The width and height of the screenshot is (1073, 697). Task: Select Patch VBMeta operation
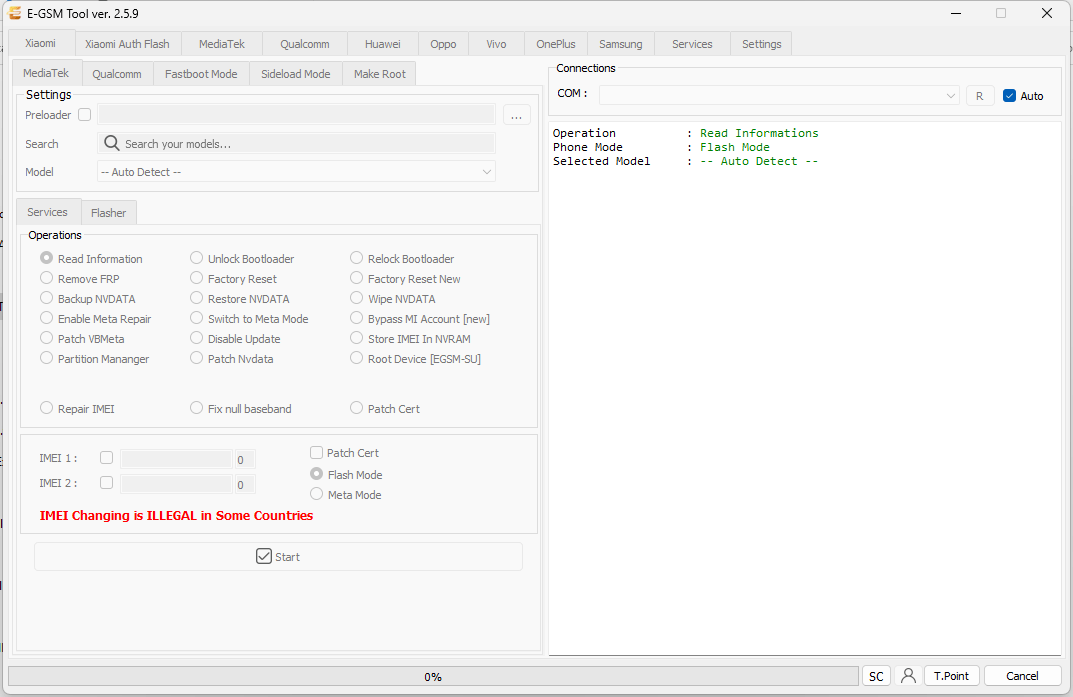tap(47, 337)
